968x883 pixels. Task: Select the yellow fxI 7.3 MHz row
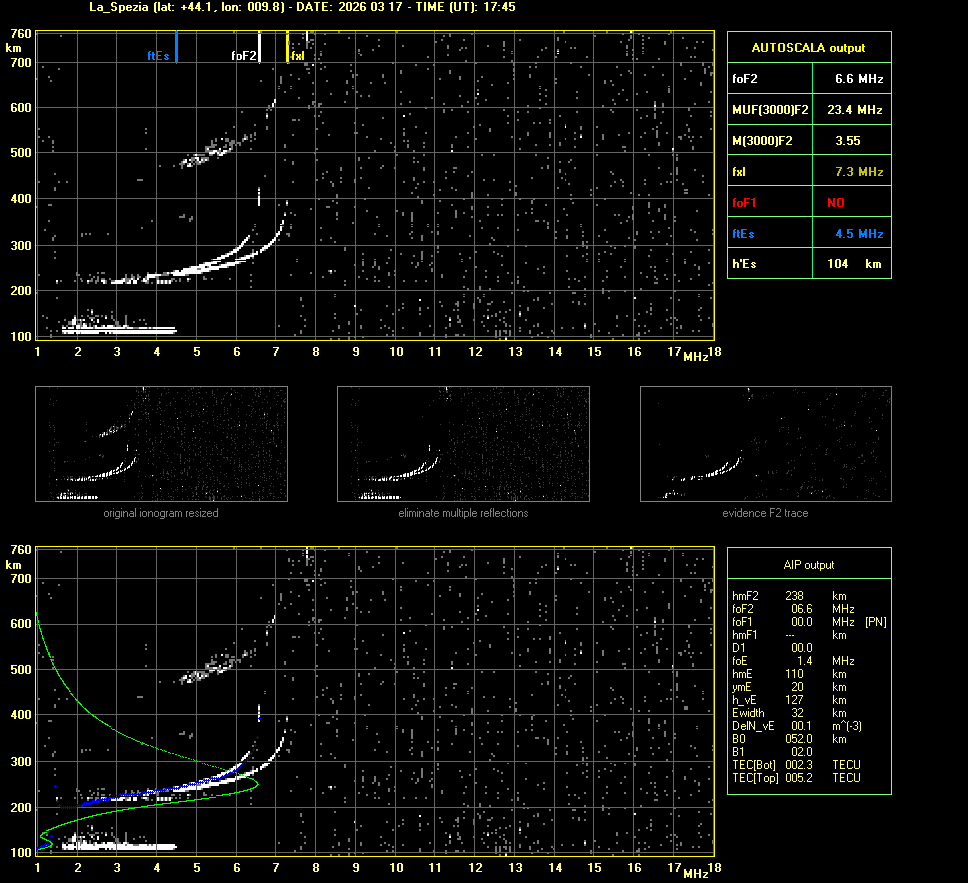(x=808, y=172)
